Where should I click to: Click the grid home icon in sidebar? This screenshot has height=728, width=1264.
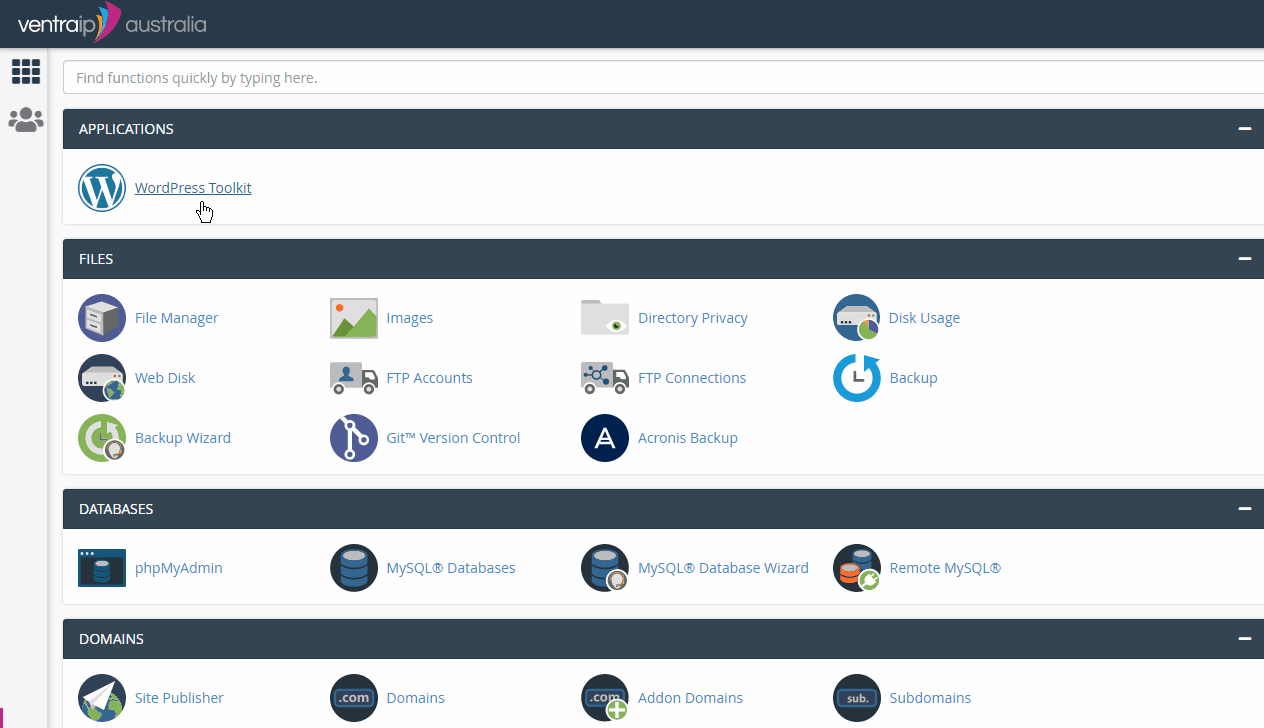25,72
